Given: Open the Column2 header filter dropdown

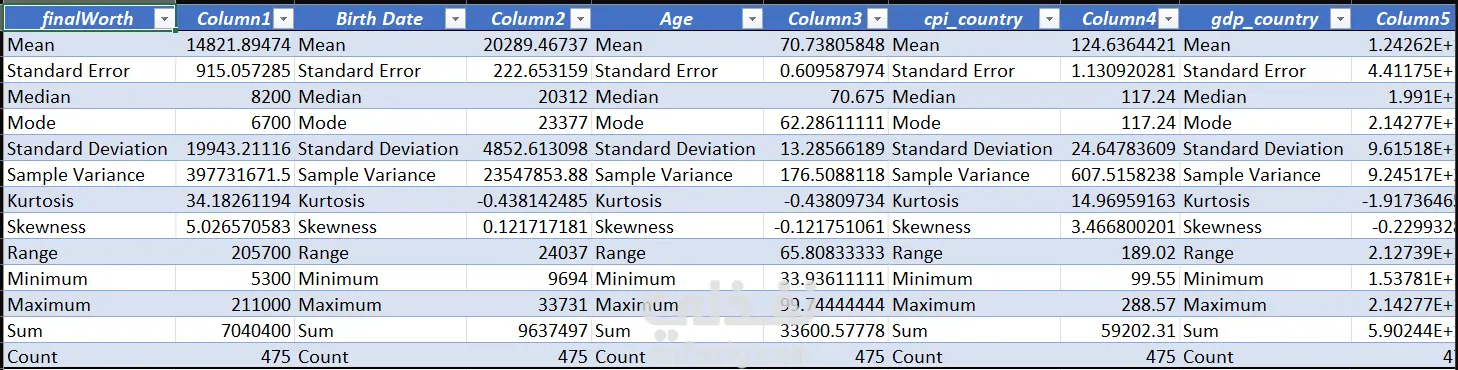Looking at the screenshot, I should [x=581, y=19].
